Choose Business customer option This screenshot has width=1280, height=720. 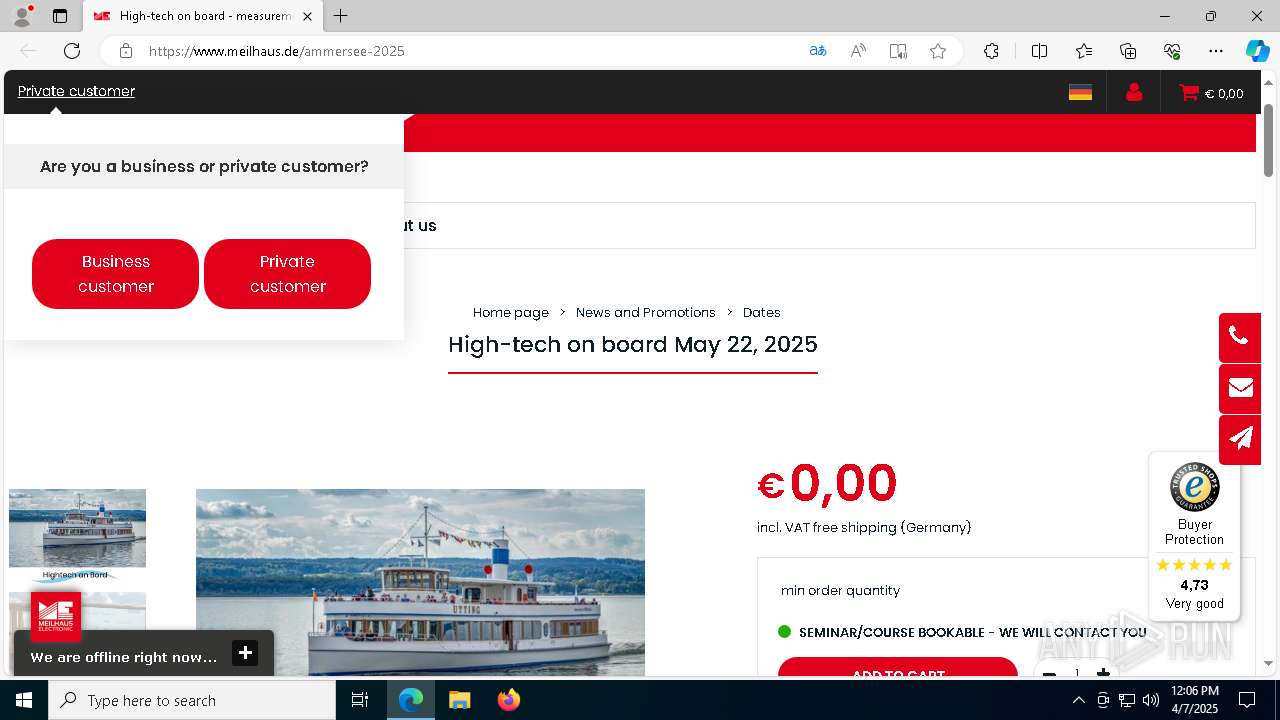[115, 274]
